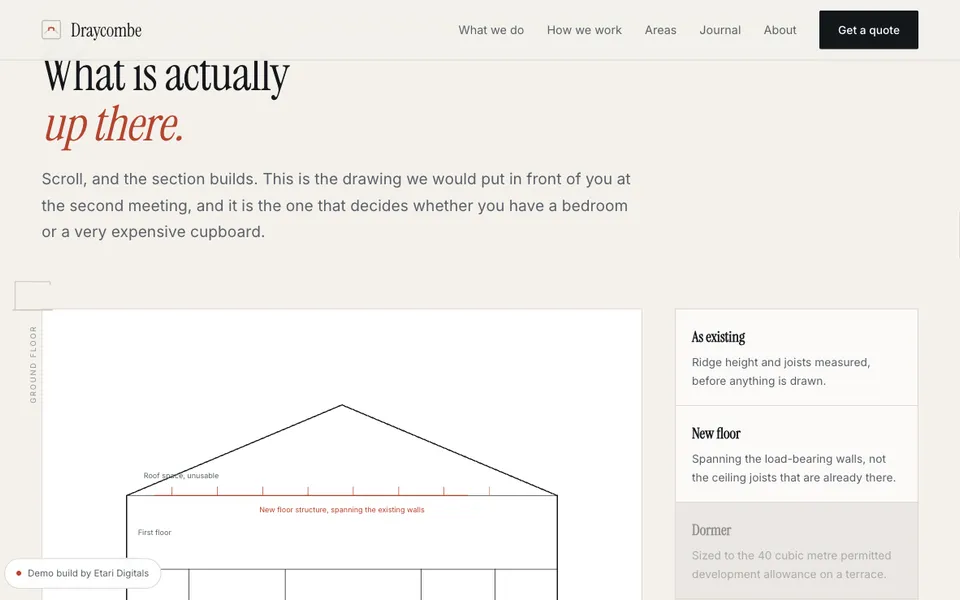Open the Areas nav link

pyautogui.click(x=660, y=30)
